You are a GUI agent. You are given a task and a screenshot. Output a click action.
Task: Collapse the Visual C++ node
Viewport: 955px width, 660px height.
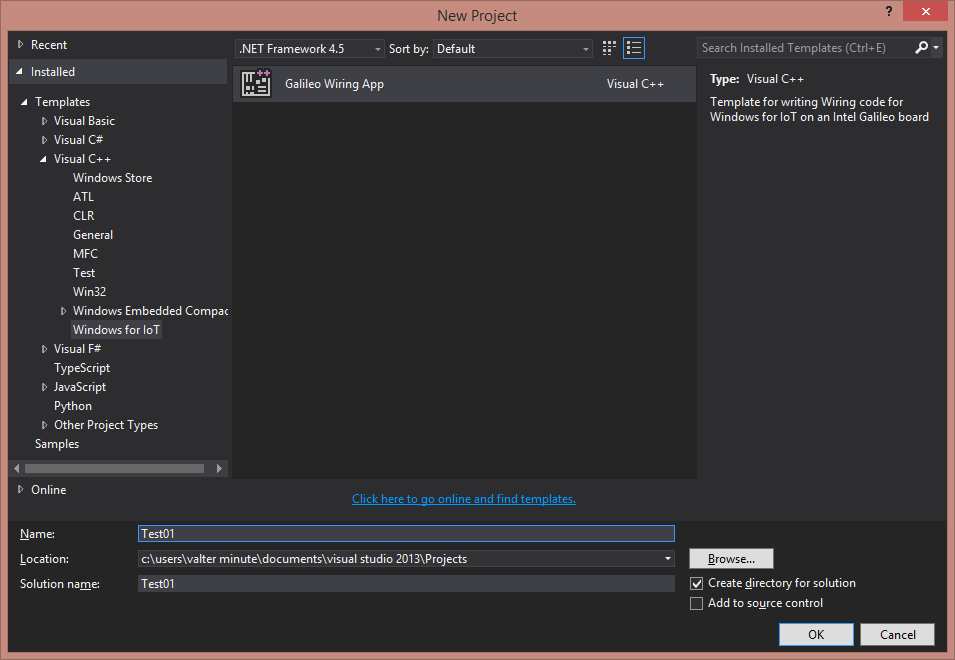[43, 159]
